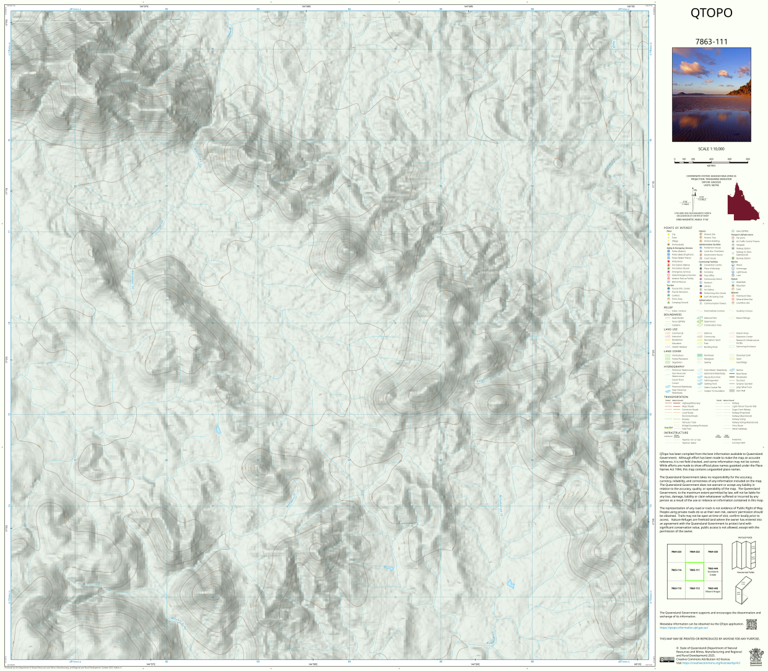
Task: Click the maroon Queensland locator map
Action: (743, 201)
